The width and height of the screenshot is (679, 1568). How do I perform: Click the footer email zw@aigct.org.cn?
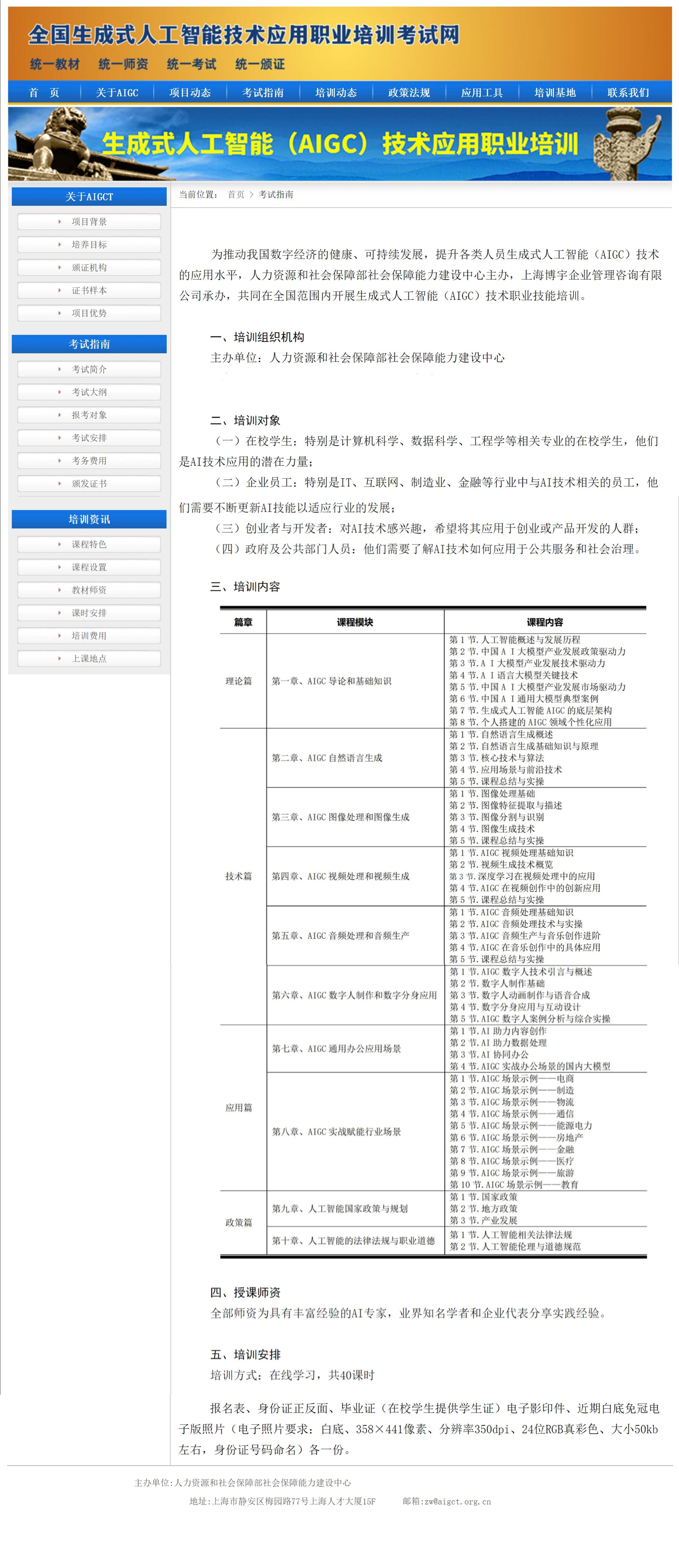coord(458,1502)
